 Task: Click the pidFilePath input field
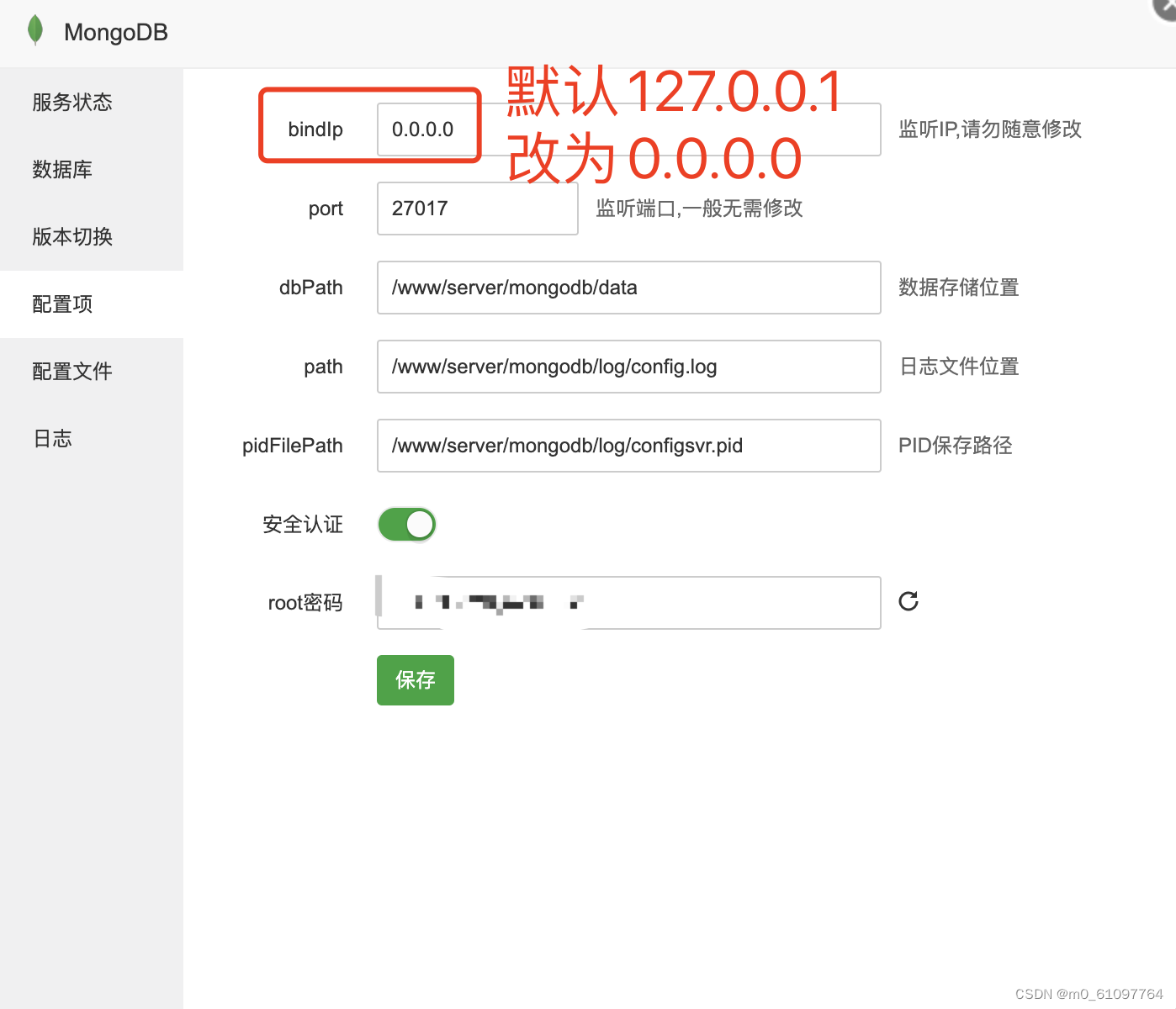(629, 446)
